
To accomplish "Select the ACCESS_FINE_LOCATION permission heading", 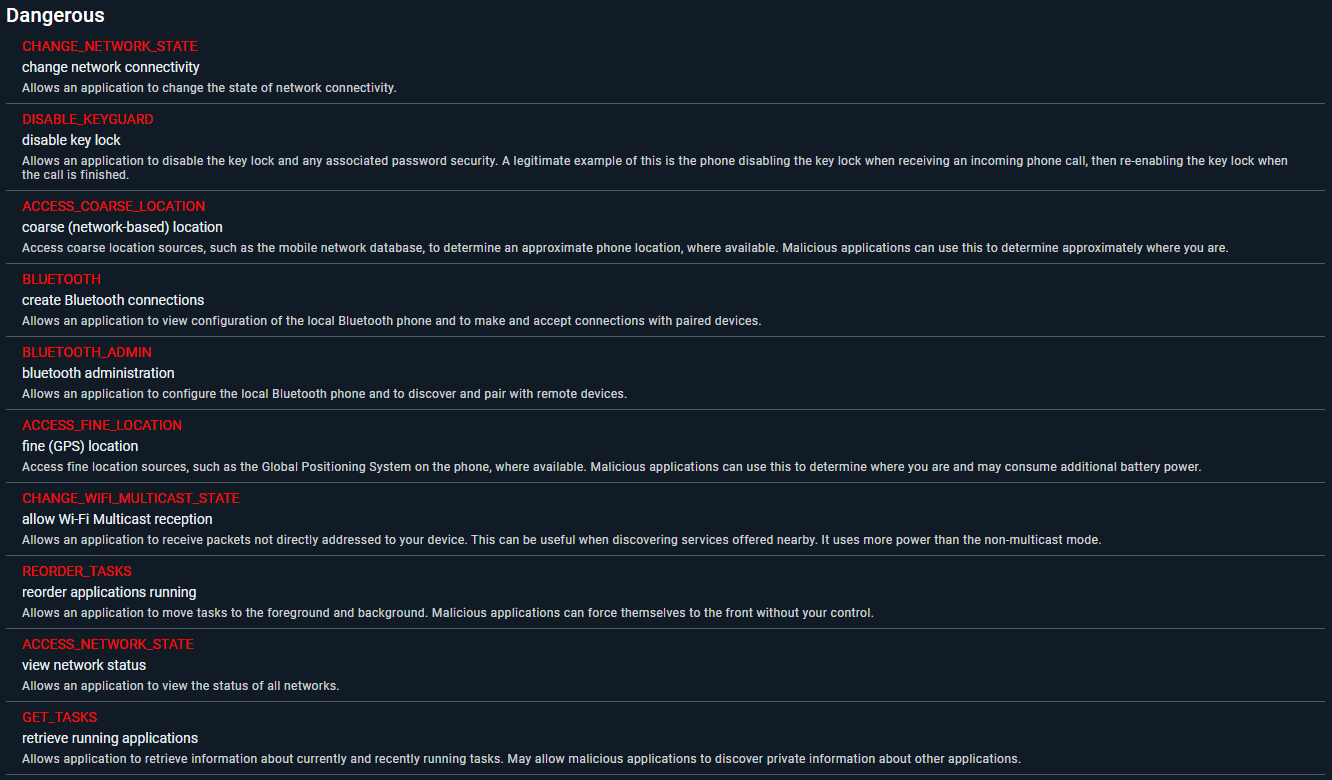I will 102,425.
